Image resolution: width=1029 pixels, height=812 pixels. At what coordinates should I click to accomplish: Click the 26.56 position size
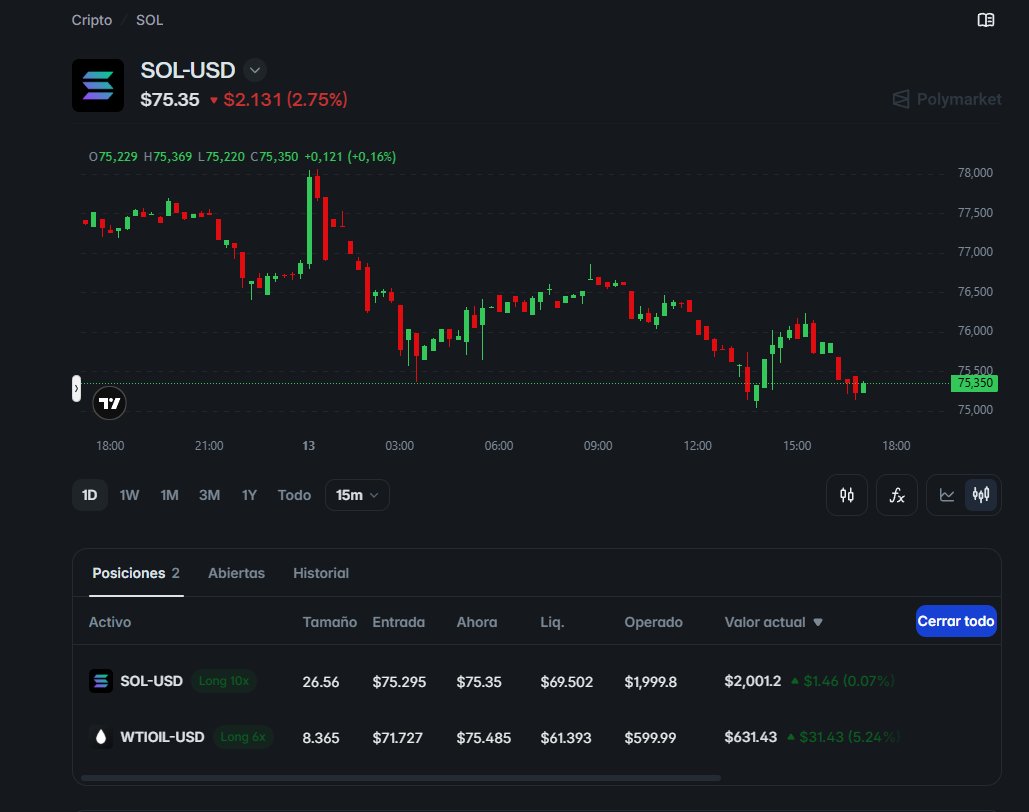tap(321, 682)
